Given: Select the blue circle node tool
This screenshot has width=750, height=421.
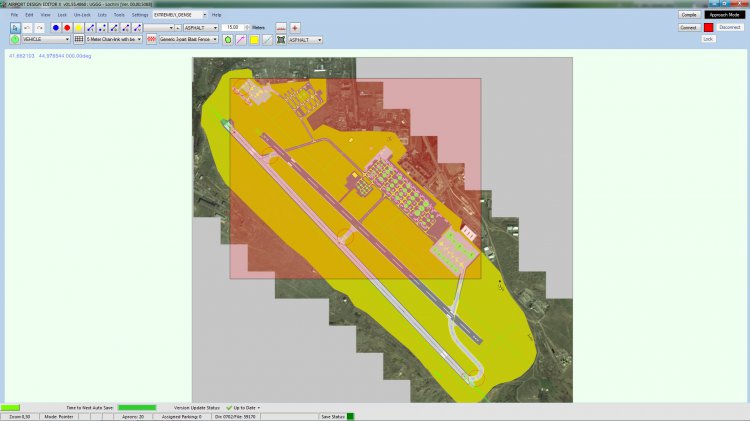Looking at the screenshot, I should click(55, 28).
